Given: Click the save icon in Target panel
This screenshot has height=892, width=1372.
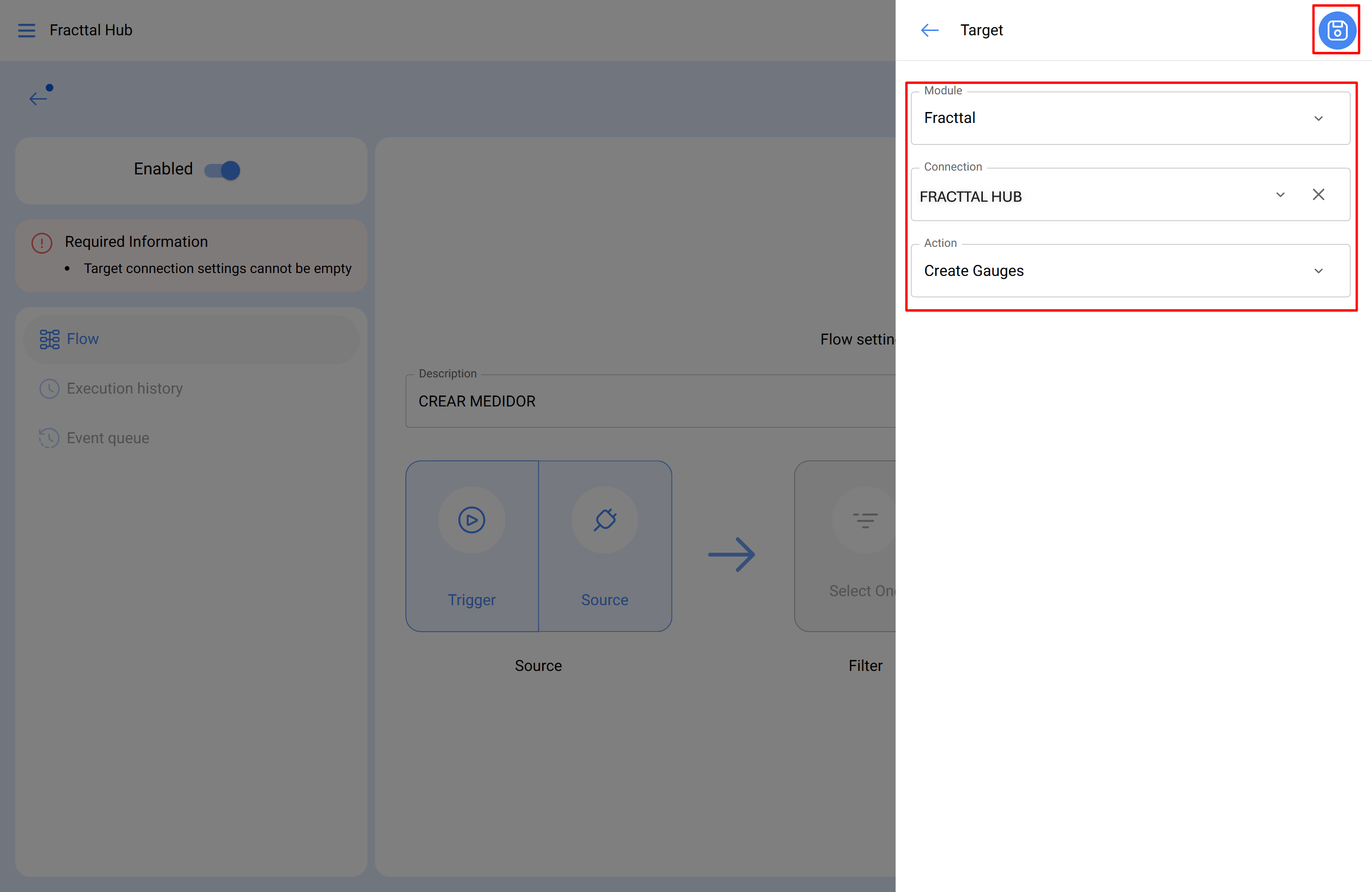Looking at the screenshot, I should click(x=1336, y=30).
